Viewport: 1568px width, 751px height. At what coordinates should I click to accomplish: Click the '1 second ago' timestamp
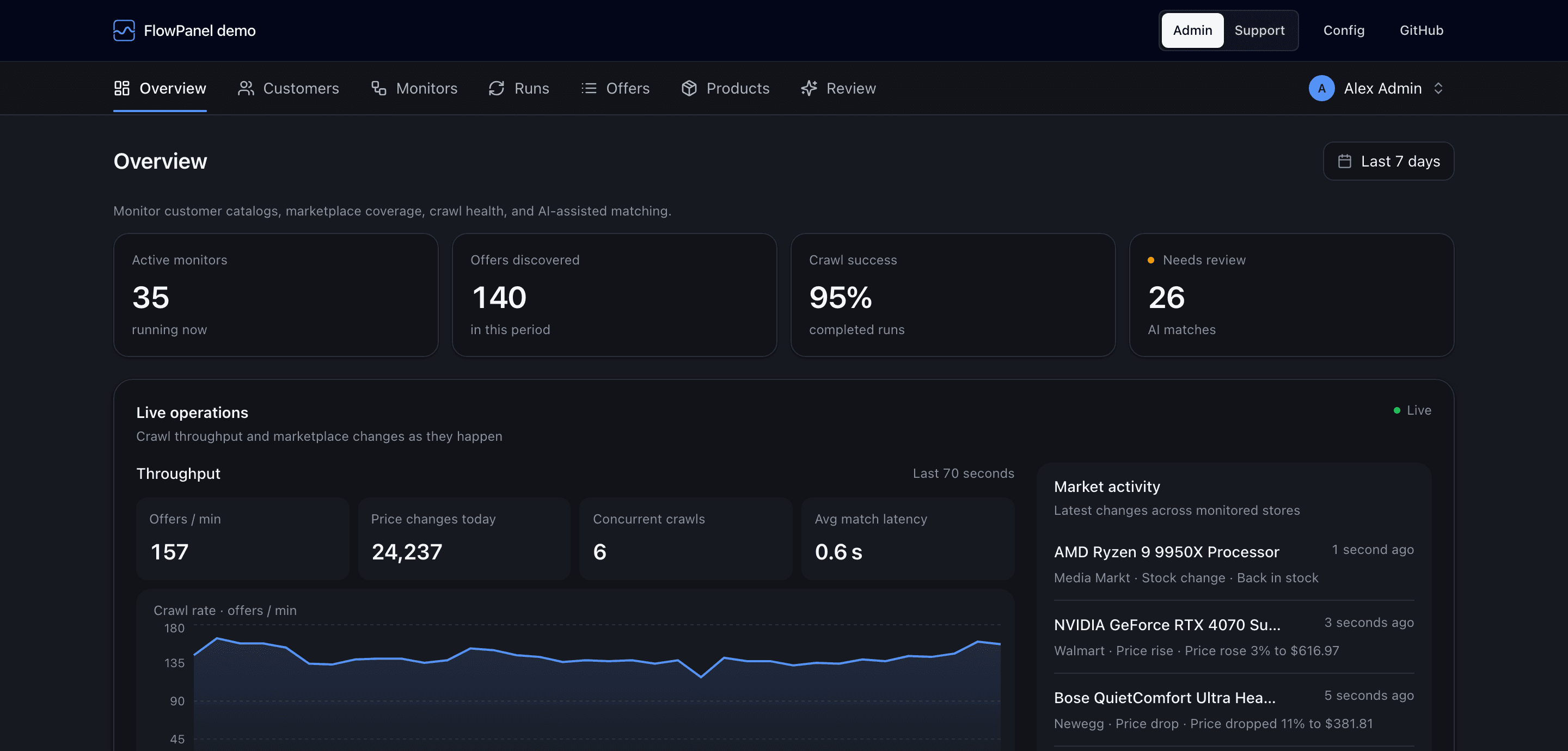coord(1373,550)
